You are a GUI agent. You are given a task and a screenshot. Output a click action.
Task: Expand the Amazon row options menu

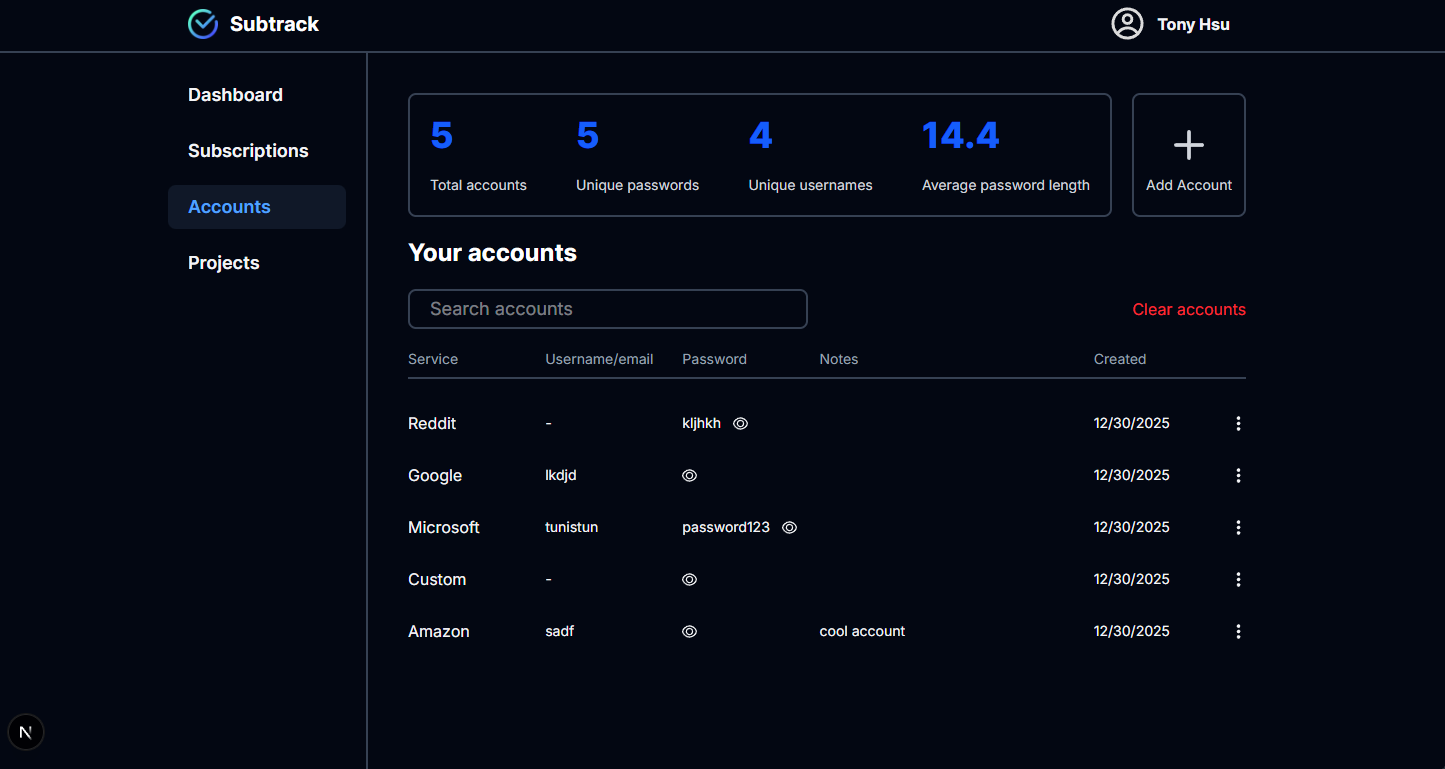(x=1238, y=632)
